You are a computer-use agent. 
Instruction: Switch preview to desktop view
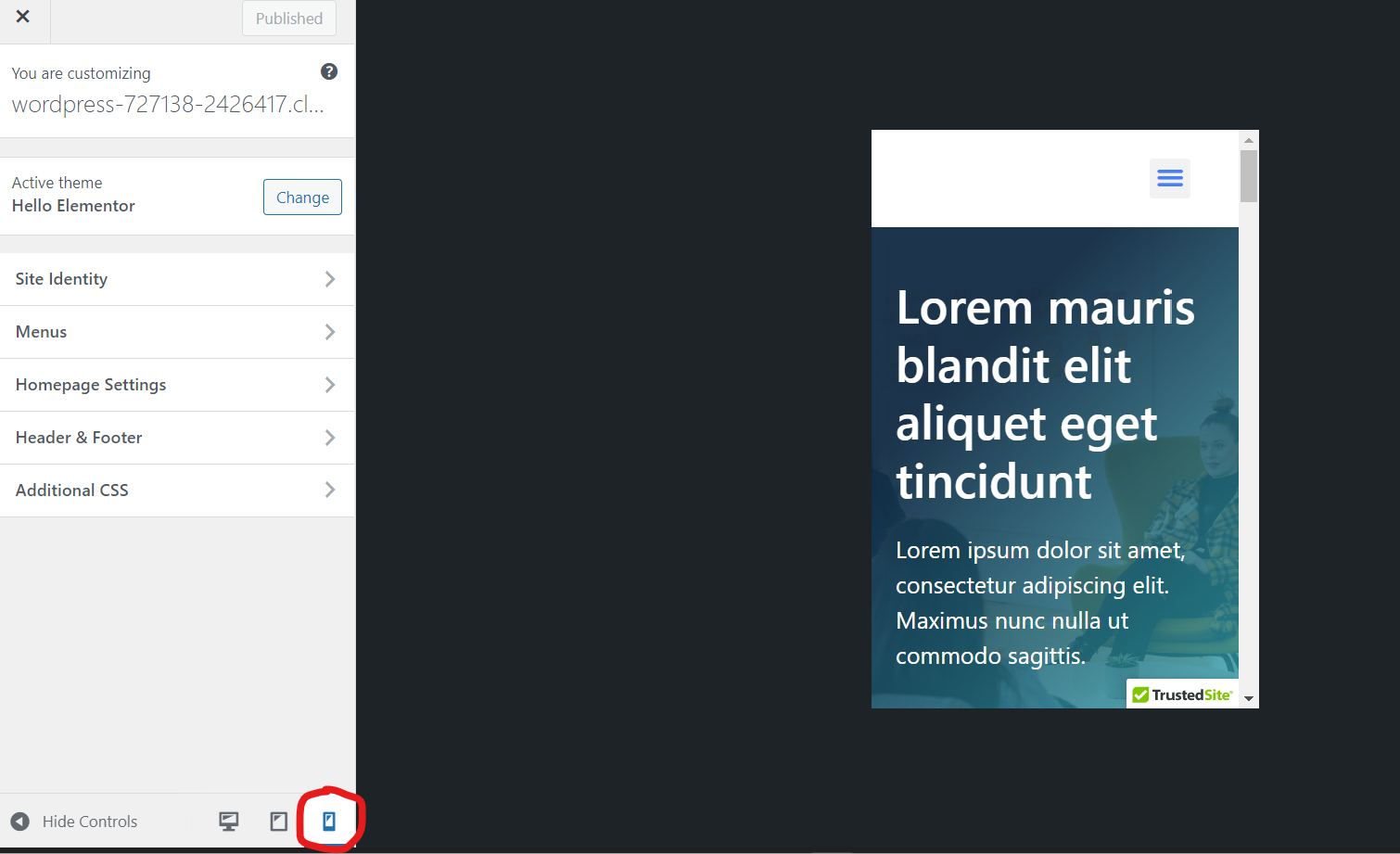point(228,821)
